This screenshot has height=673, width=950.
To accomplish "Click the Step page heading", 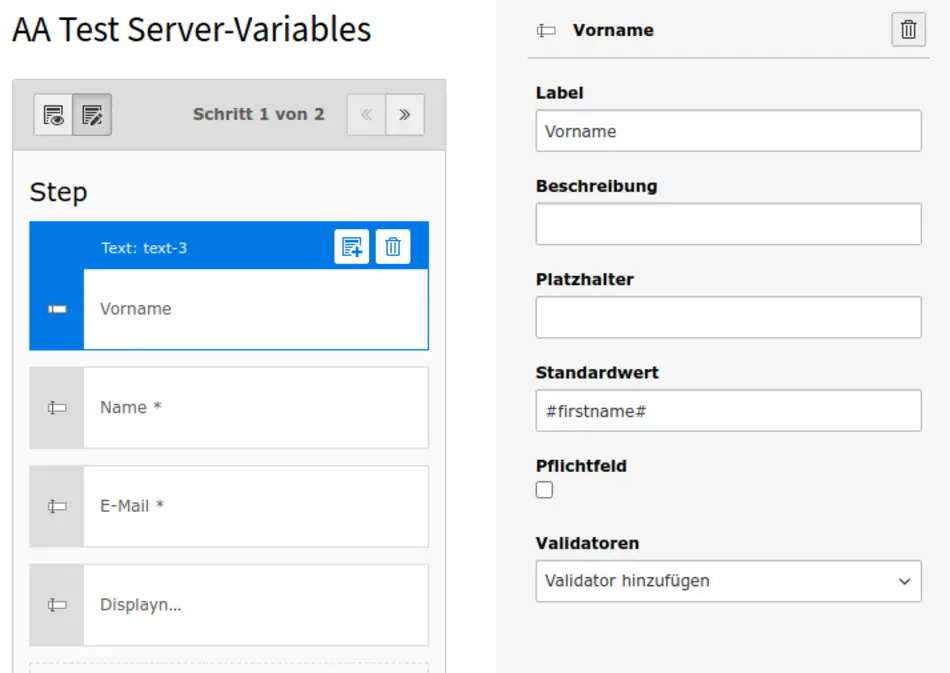I will click(x=58, y=192).
